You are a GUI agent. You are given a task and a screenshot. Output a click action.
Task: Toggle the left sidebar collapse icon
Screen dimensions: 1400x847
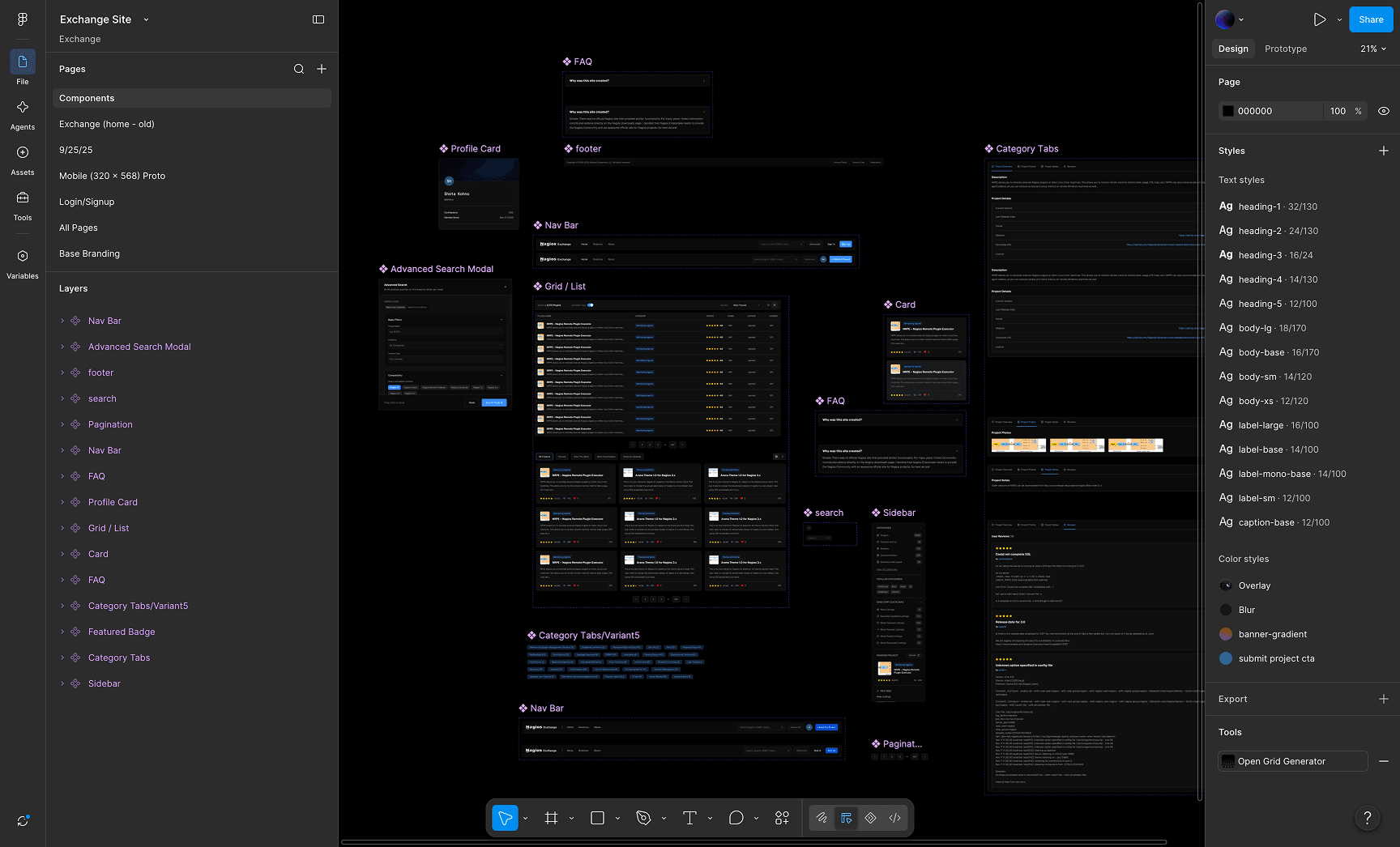(x=318, y=19)
